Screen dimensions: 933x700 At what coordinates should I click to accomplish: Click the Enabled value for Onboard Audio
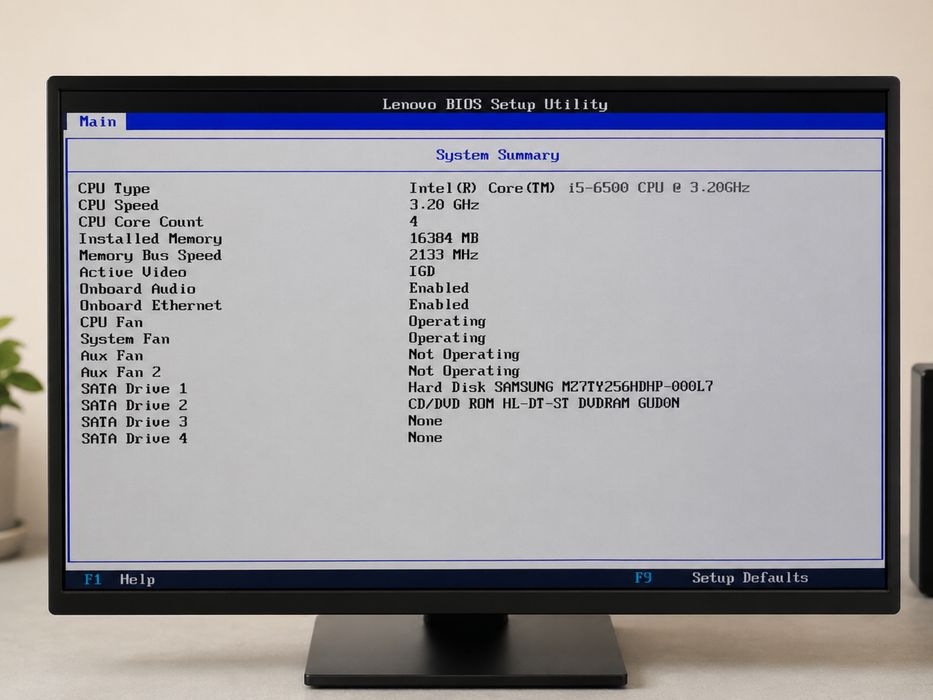click(439, 288)
